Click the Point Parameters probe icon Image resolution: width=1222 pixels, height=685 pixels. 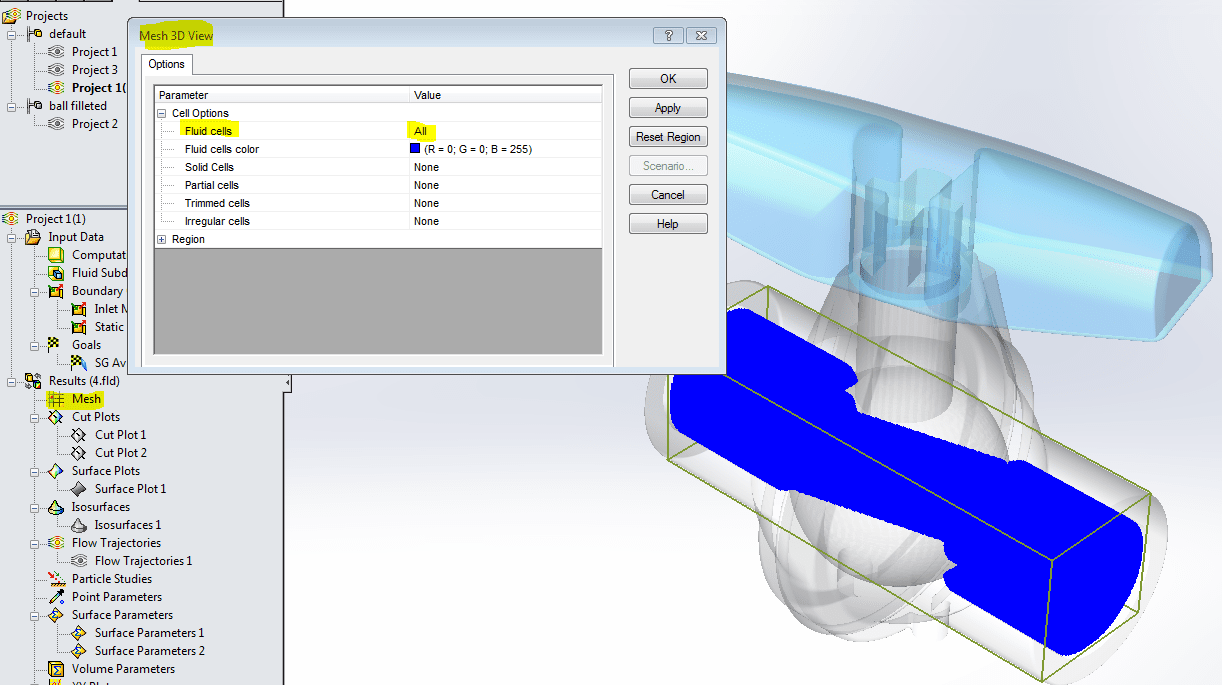click(x=56, y=597)
